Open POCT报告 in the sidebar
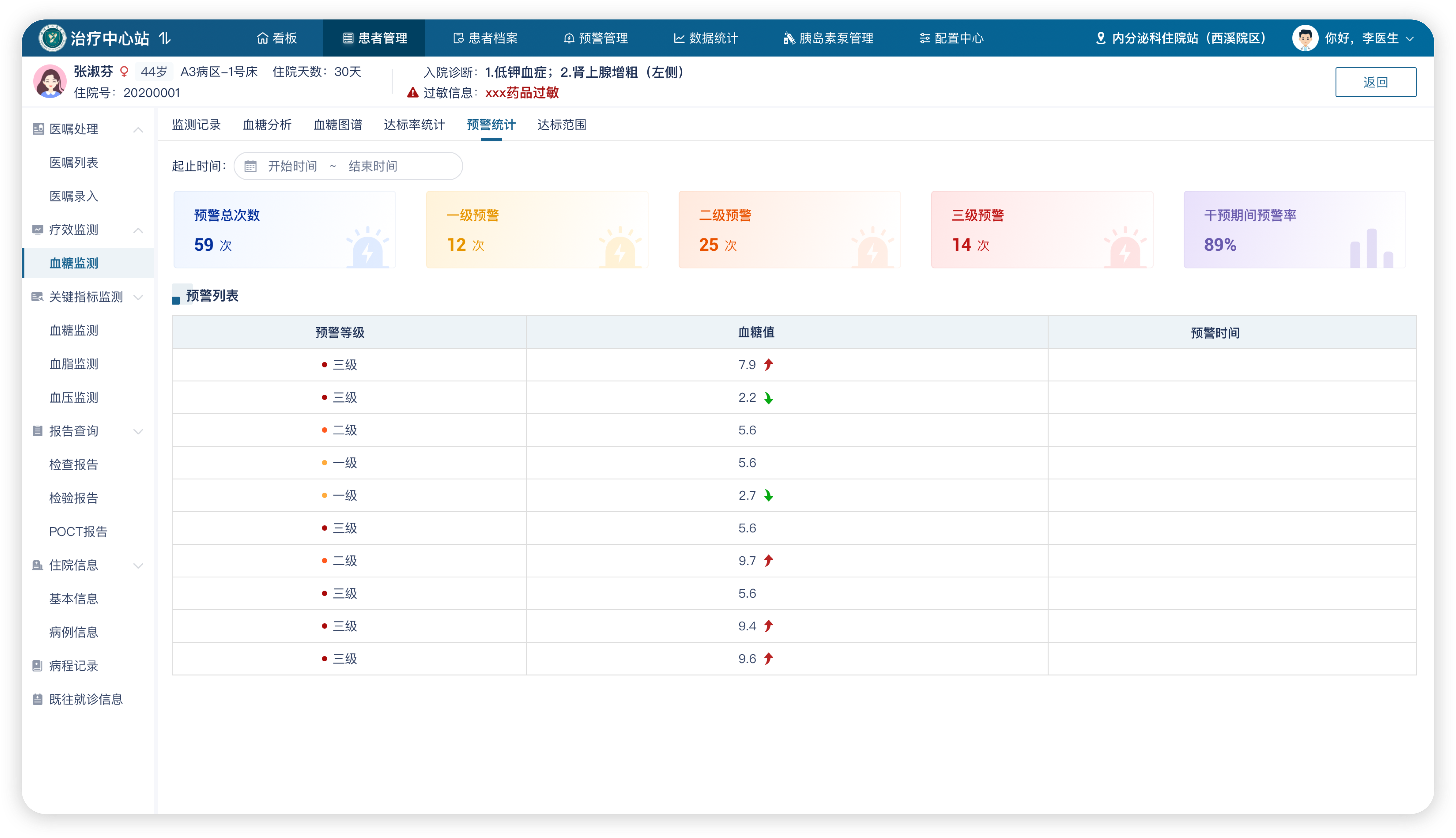The width and height of the screenshot is (1456, 838). pos(78,532)
